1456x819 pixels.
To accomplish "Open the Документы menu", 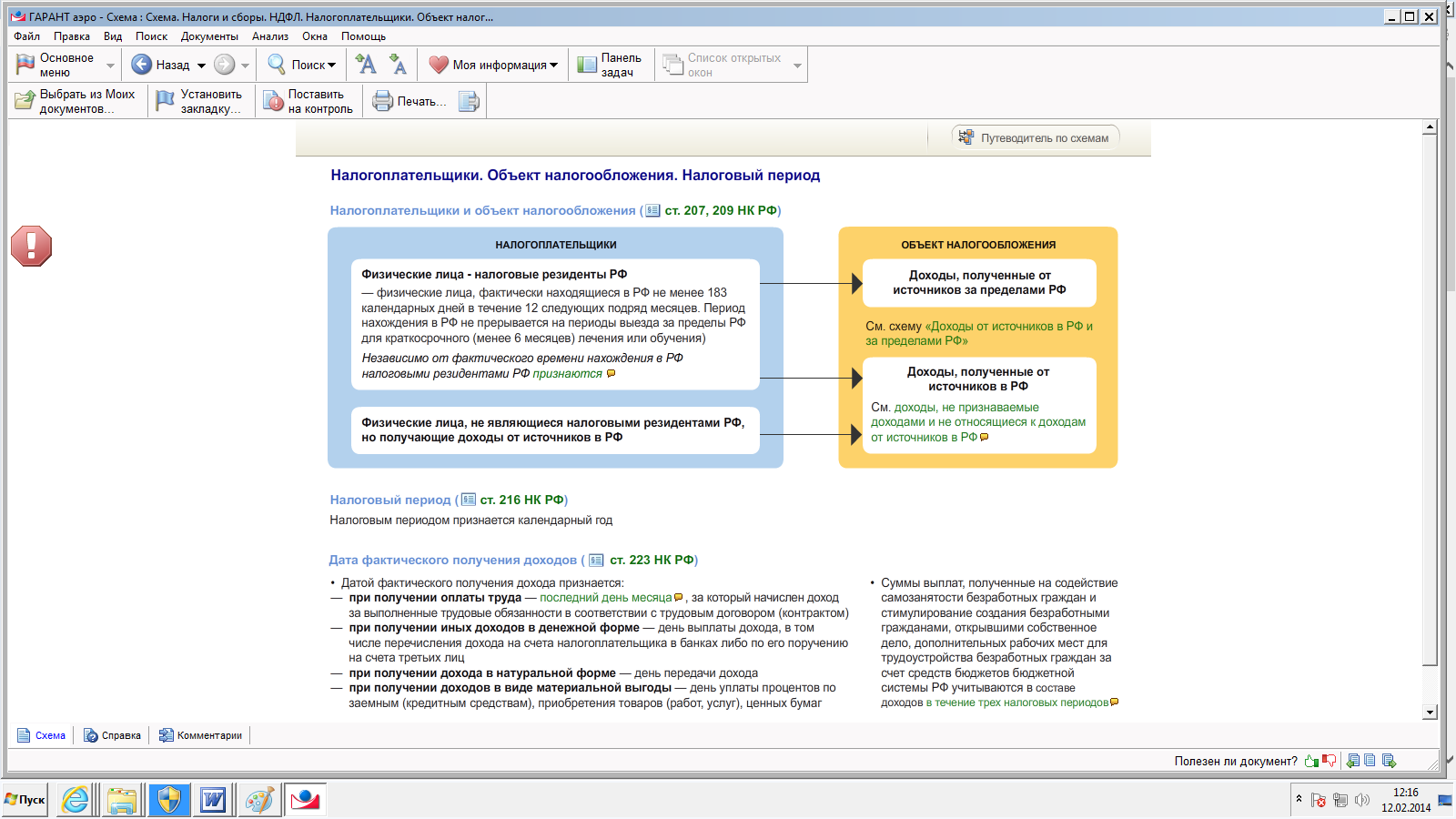I will [x=209, y=36].
